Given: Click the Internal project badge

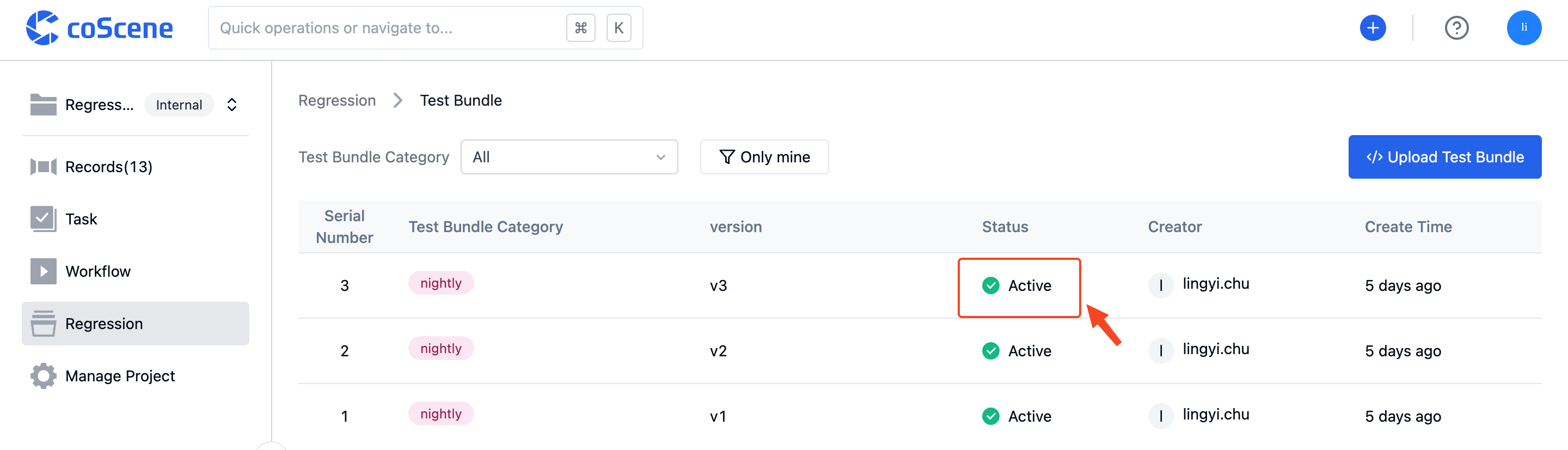Looking at the screenshot, I should pyautogui.click(x=179, y=105).
